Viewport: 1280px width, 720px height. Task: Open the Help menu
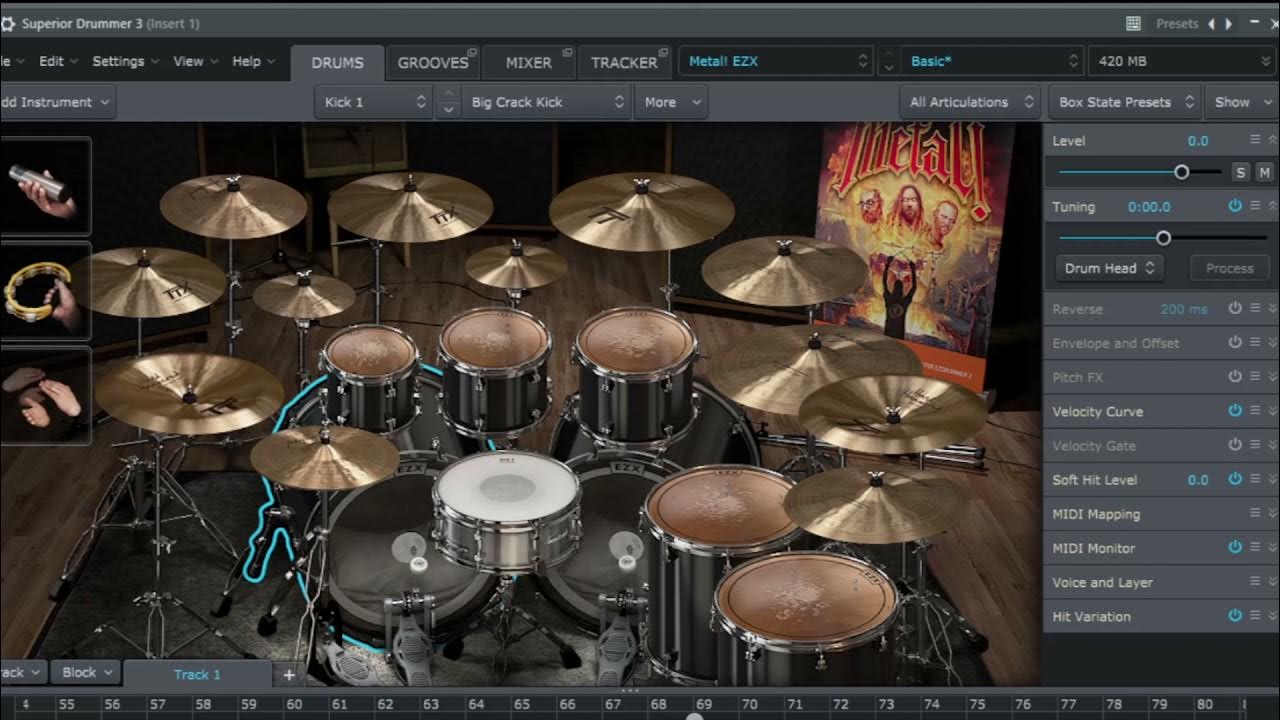point(253,61)
